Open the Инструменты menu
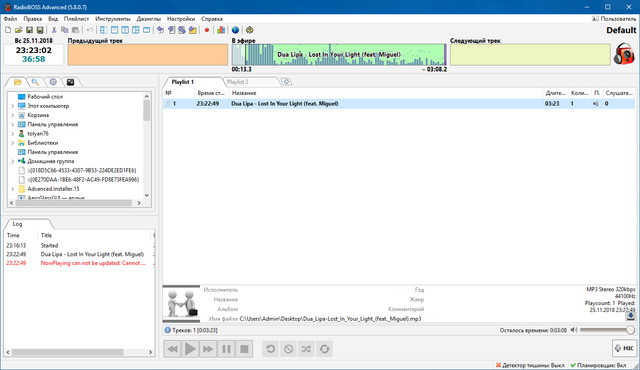 pyautogui.click(x=113, y=19)
